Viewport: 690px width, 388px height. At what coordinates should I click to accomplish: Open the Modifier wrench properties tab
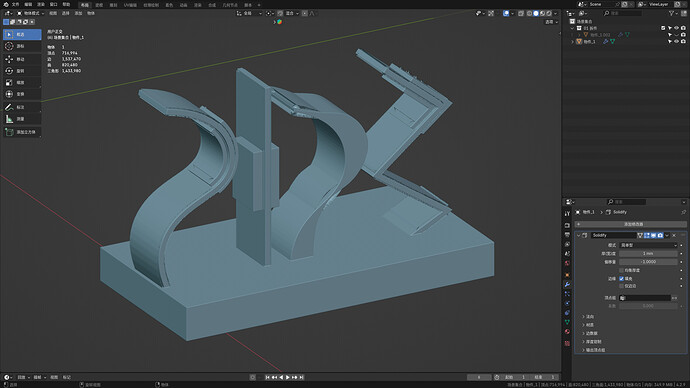pyautogui.click(x=567, y=285)
